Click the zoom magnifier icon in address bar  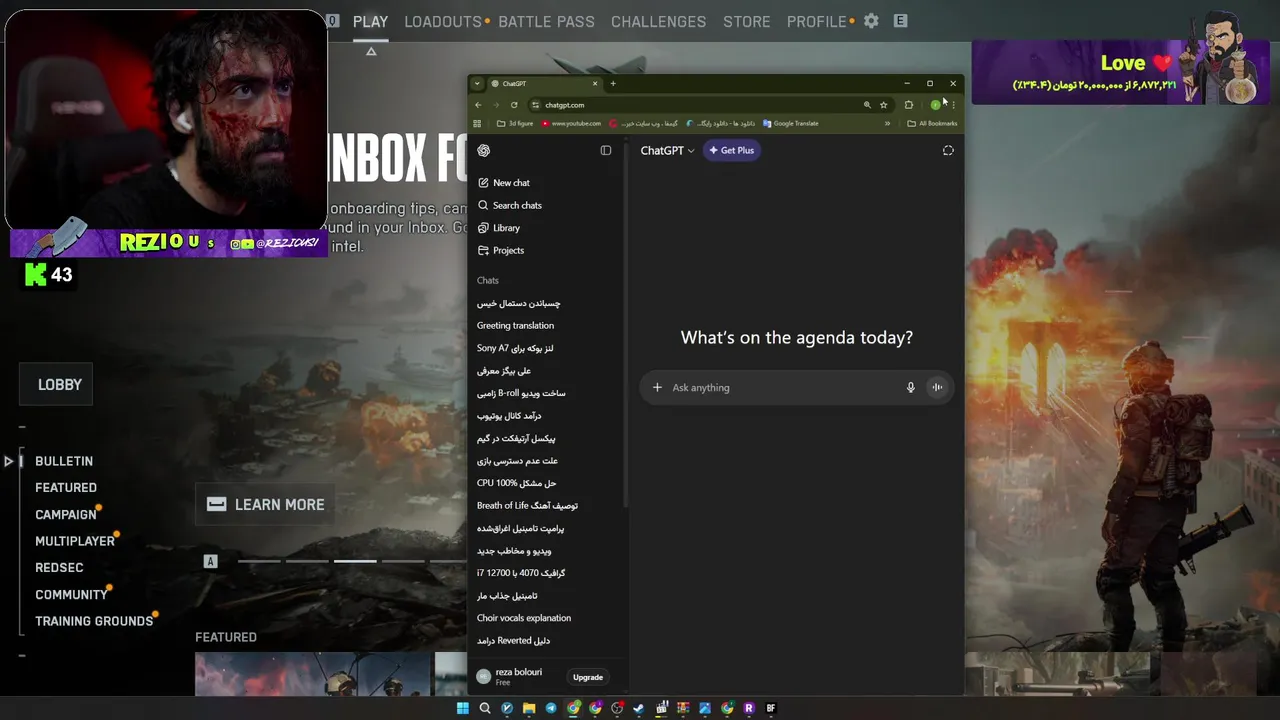(867, 105)
